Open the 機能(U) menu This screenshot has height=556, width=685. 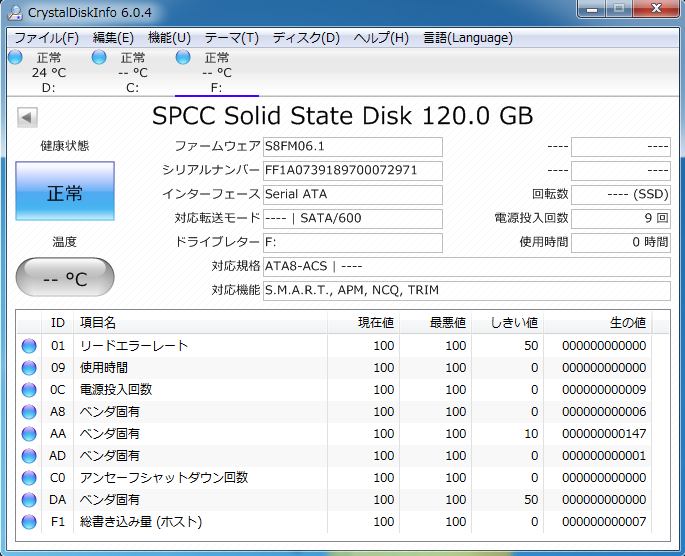click(x=169, y=38)
